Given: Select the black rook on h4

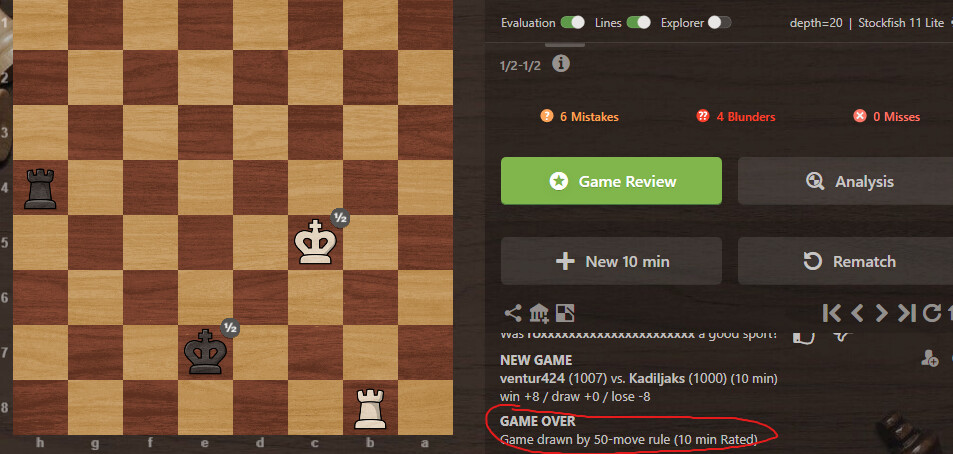Looking at the screenshot, I should click(40, 189).
